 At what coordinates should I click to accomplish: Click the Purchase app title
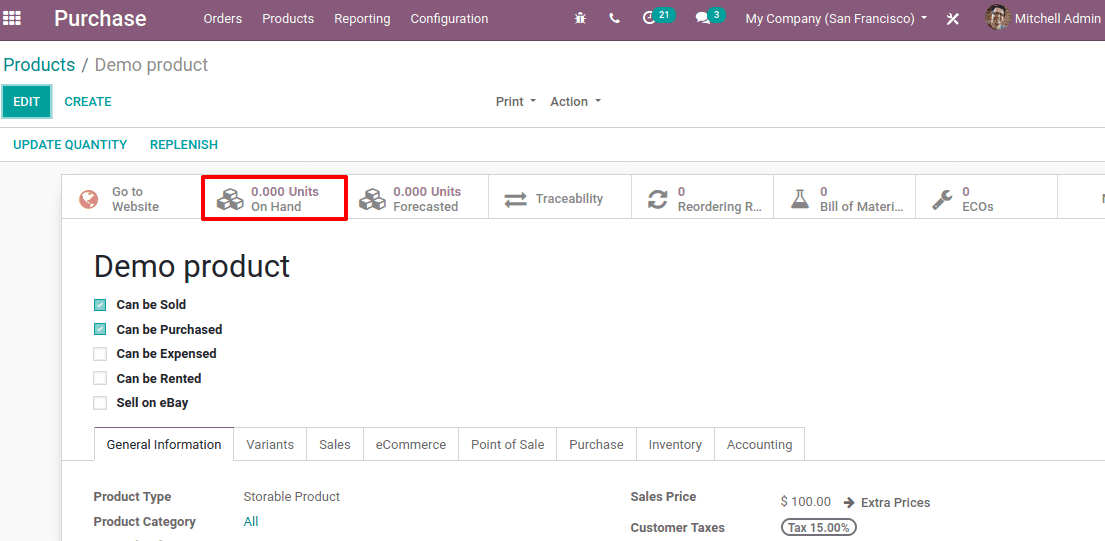point(100,18)
